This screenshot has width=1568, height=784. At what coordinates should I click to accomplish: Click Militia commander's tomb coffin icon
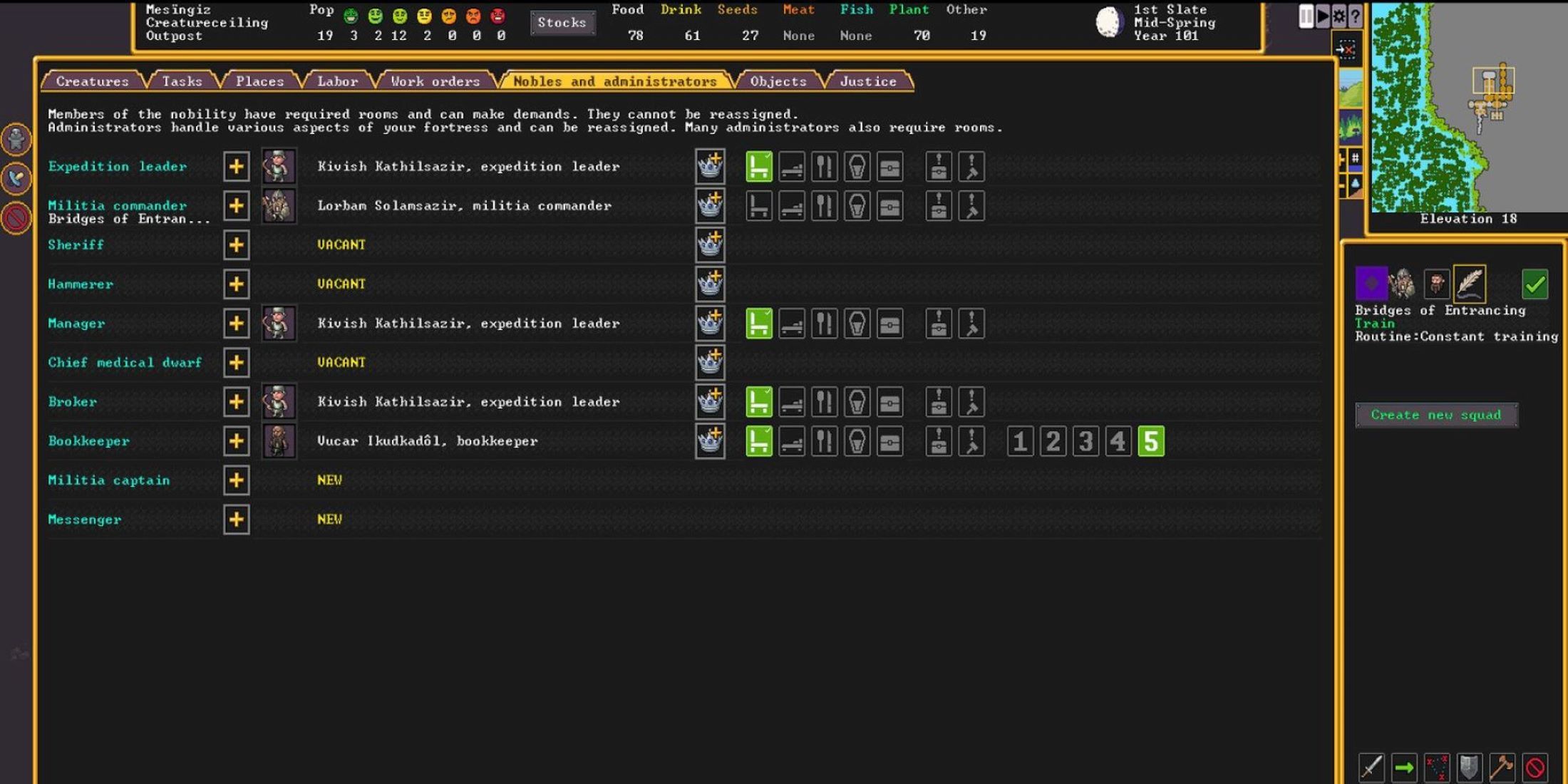click(x=857, y=206)
